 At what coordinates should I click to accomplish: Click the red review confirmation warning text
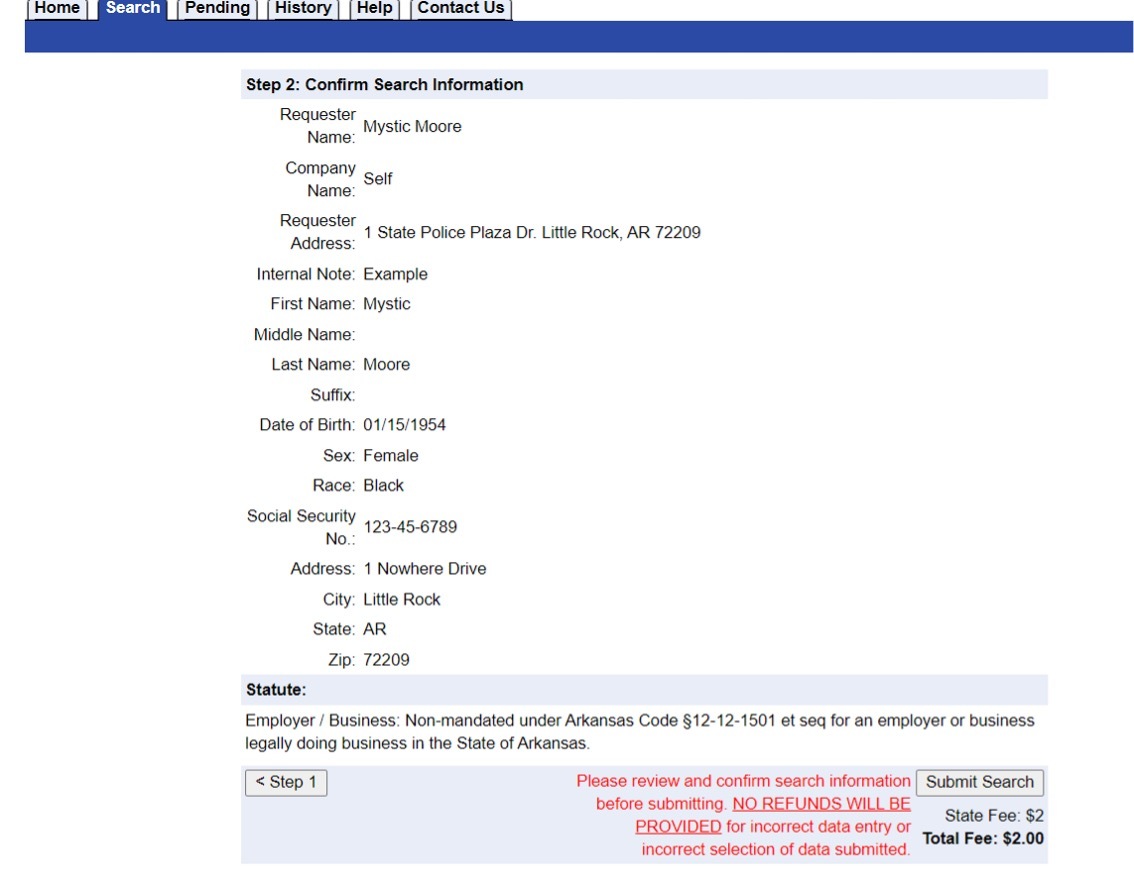[744, 781]
